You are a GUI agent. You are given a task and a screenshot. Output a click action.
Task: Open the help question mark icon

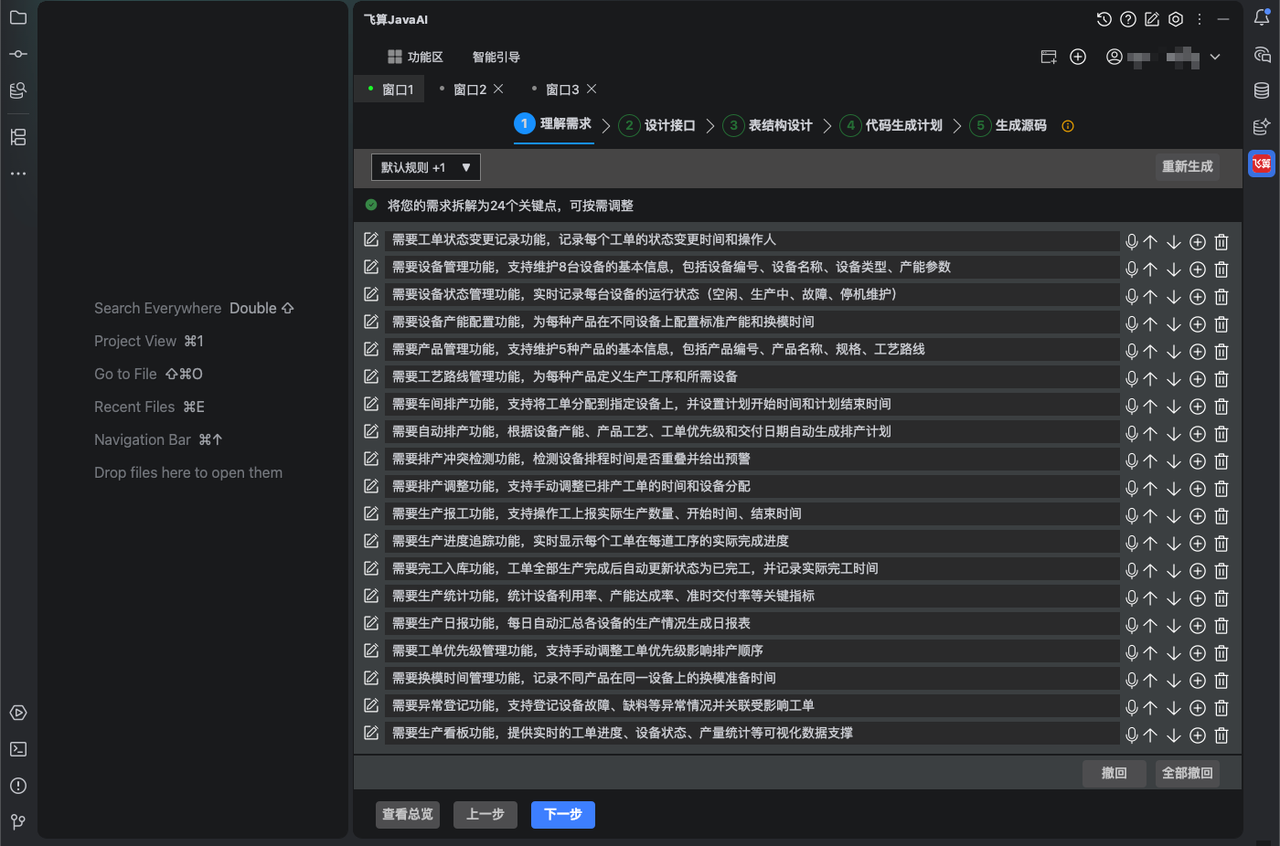coord(1128,19)
